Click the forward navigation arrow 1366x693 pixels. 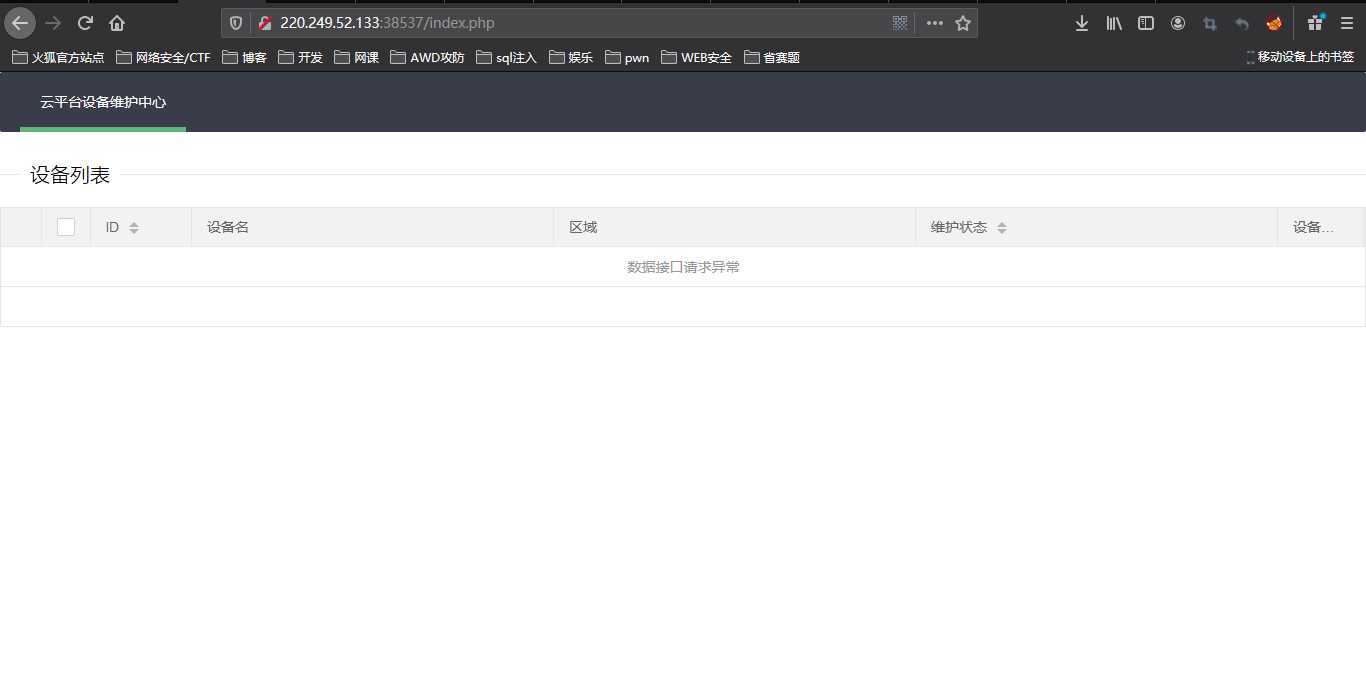point(53,23)
